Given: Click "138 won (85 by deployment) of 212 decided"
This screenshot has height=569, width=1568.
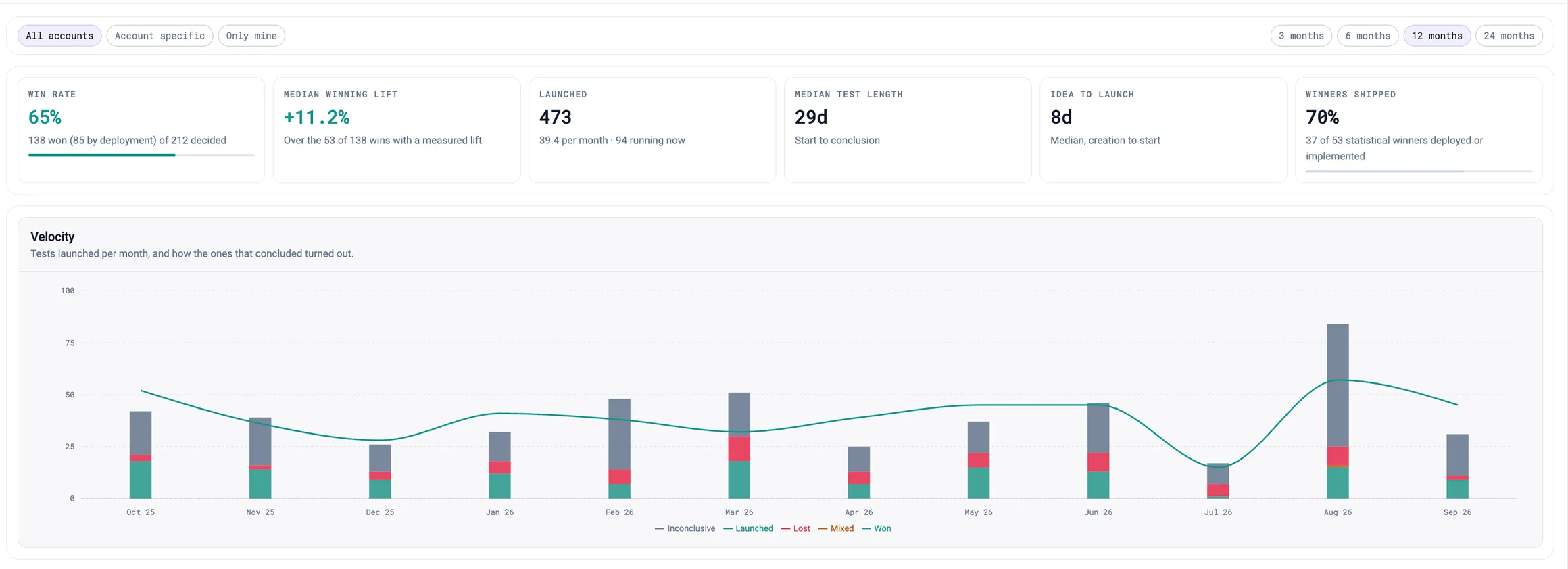Looking at the screenshot, I should coord(127,140).
